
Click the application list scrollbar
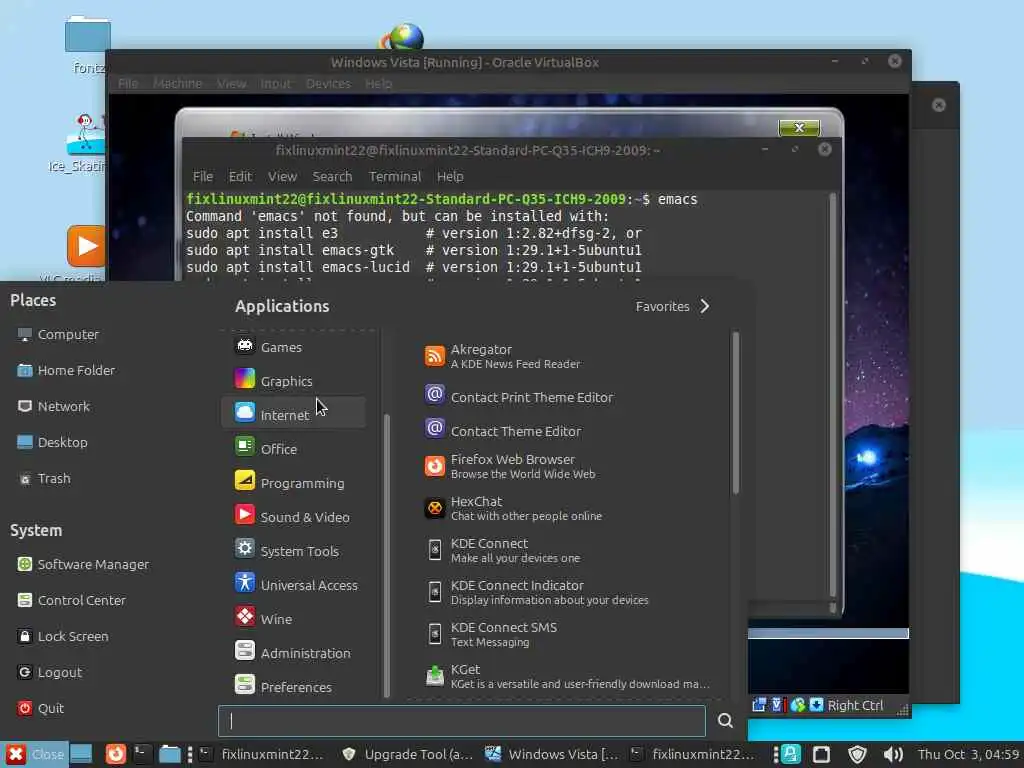[x=735, y=413]
